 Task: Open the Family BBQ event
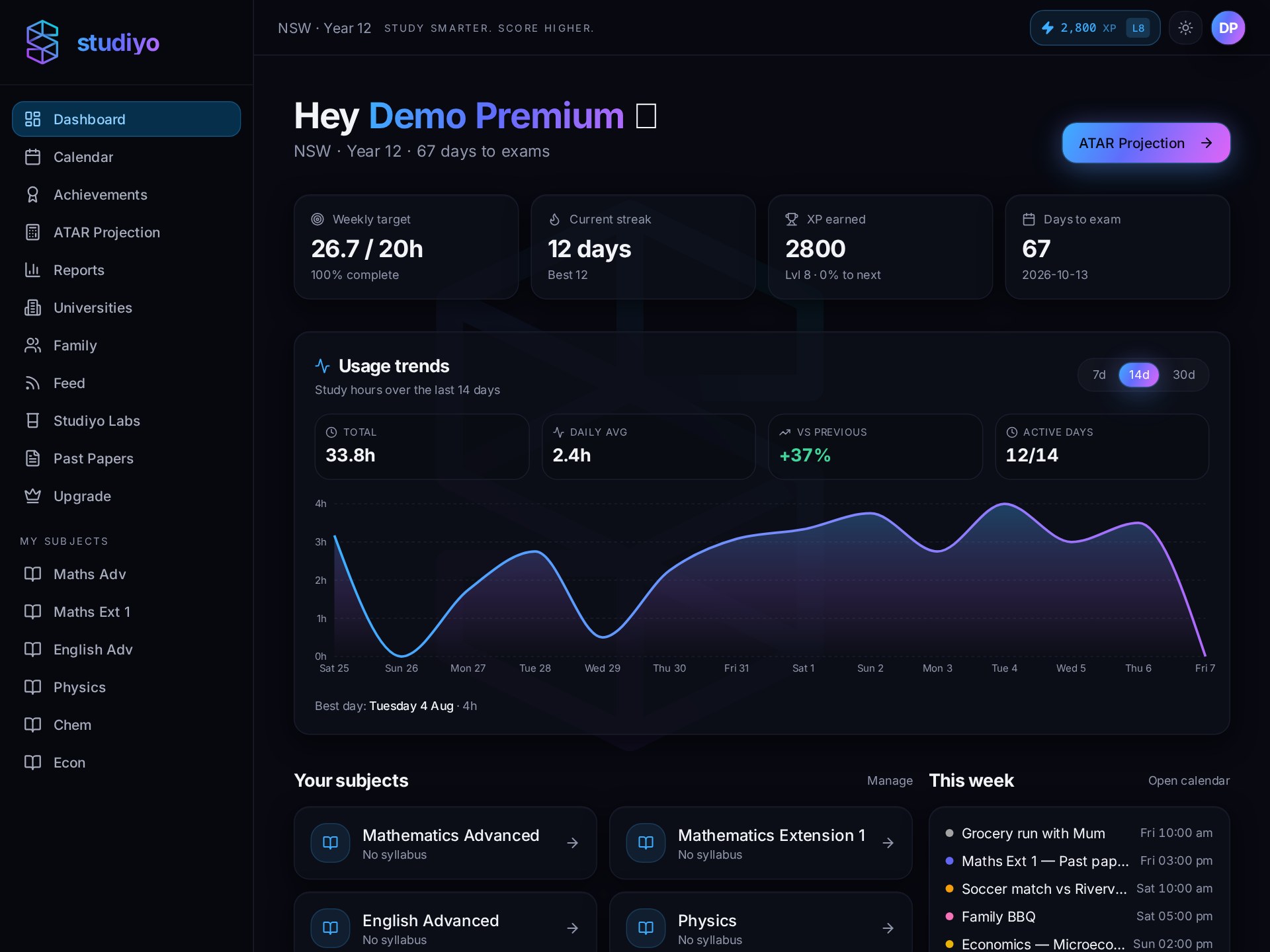click(1079, 916)
